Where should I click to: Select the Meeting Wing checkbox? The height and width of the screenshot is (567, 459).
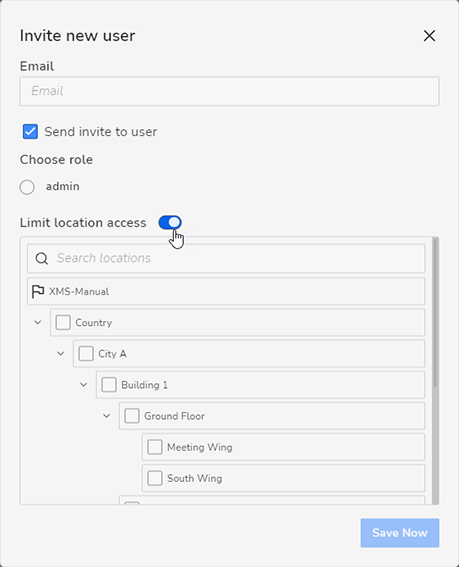pos(155,447)
